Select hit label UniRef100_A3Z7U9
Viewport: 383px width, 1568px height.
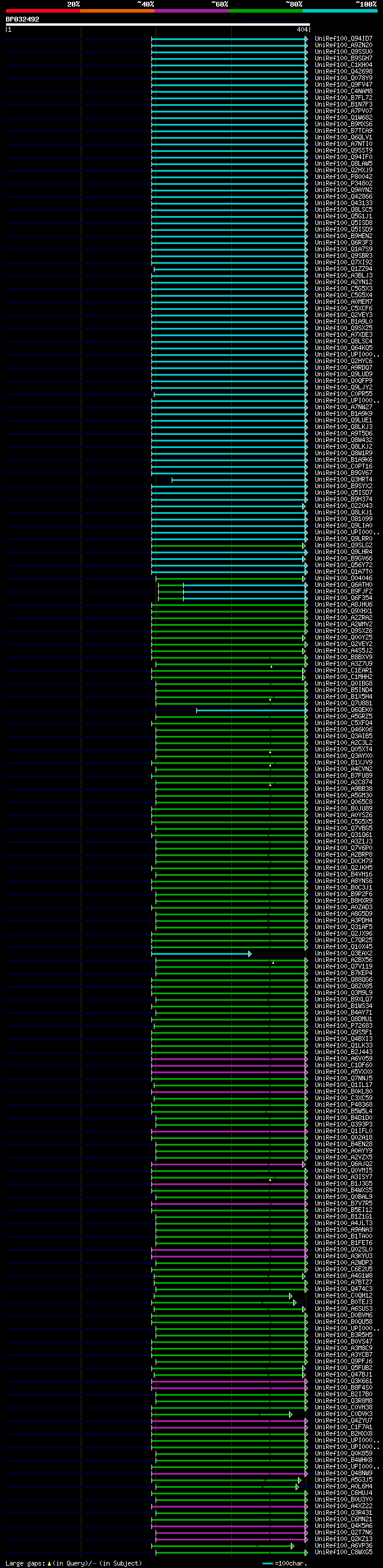click(344, 664)
